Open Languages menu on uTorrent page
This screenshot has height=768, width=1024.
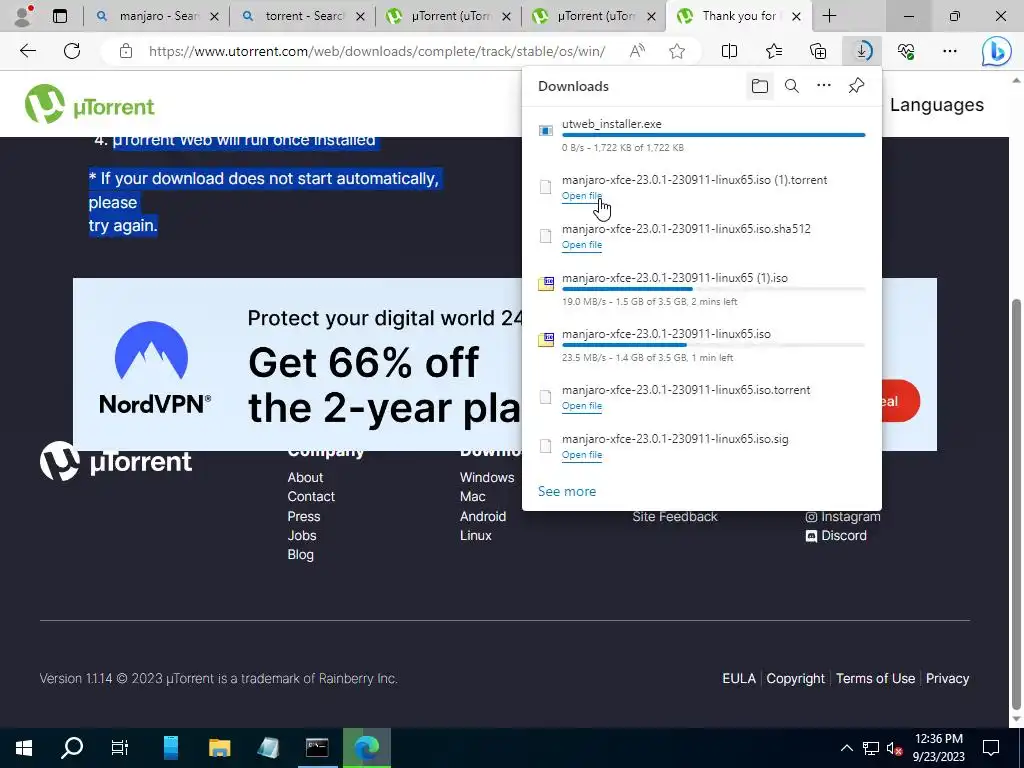click(x=936, y=104)
